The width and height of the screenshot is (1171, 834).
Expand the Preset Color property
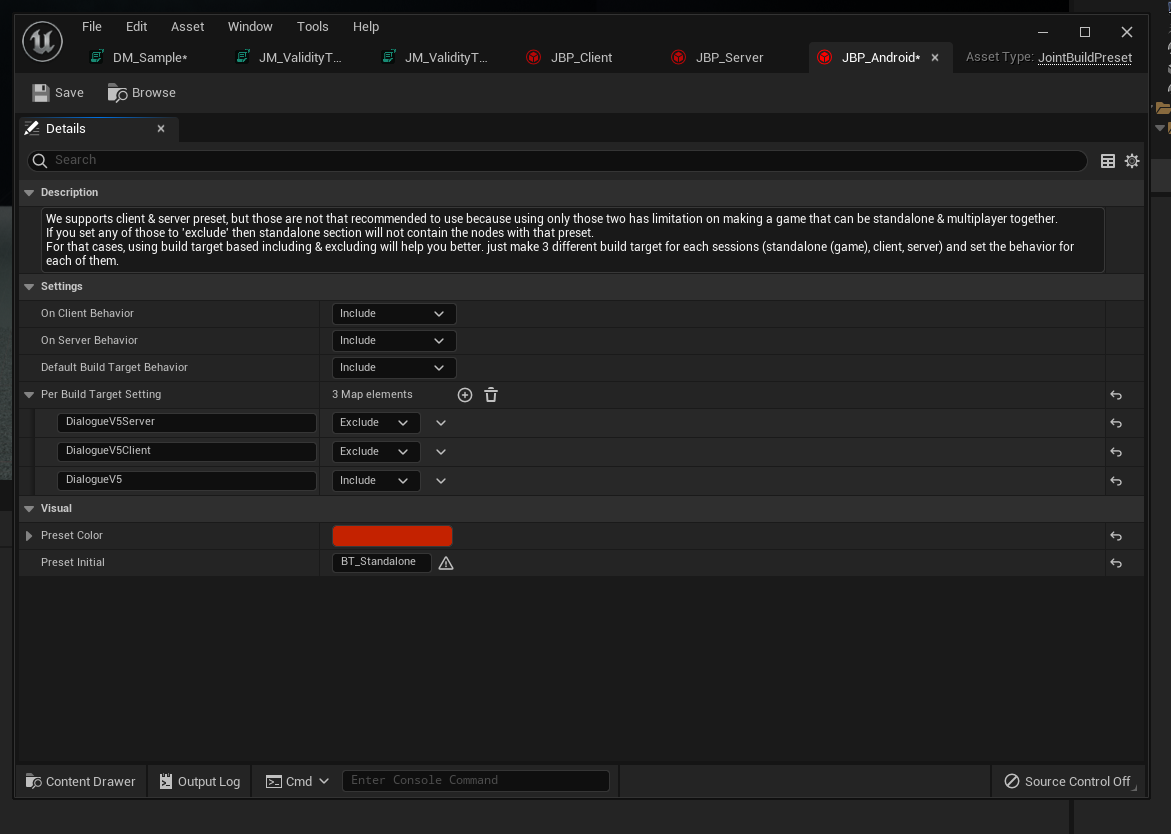[x=29, y=536]
